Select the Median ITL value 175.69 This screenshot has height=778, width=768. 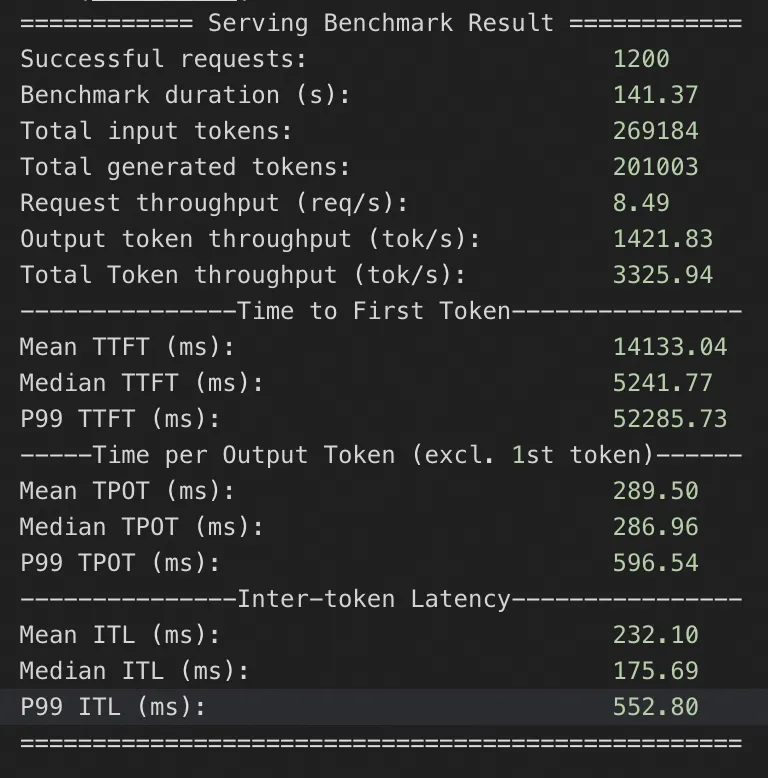tap(655, 671)
